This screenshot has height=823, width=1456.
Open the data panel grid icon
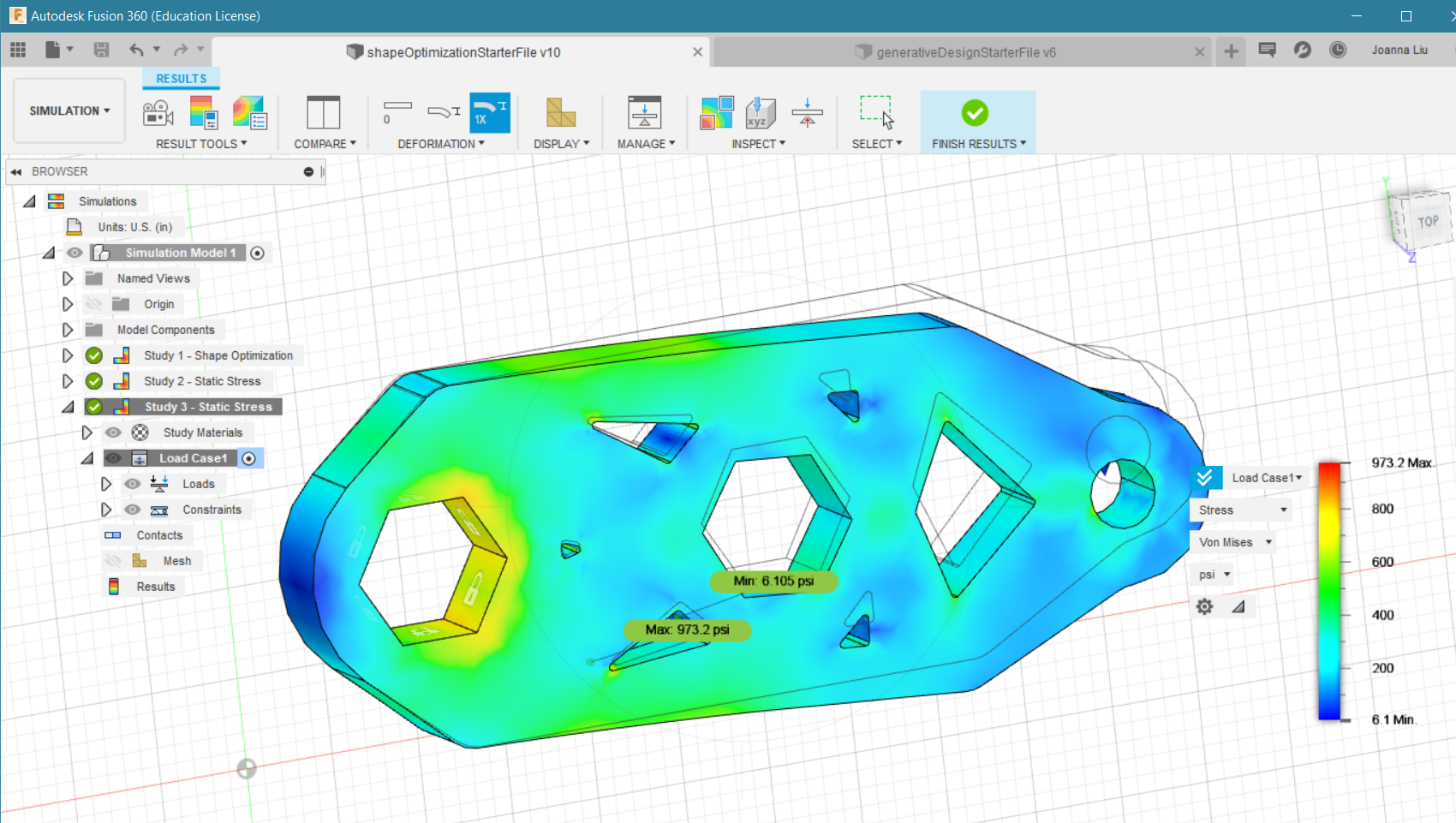tap(18, 50)
